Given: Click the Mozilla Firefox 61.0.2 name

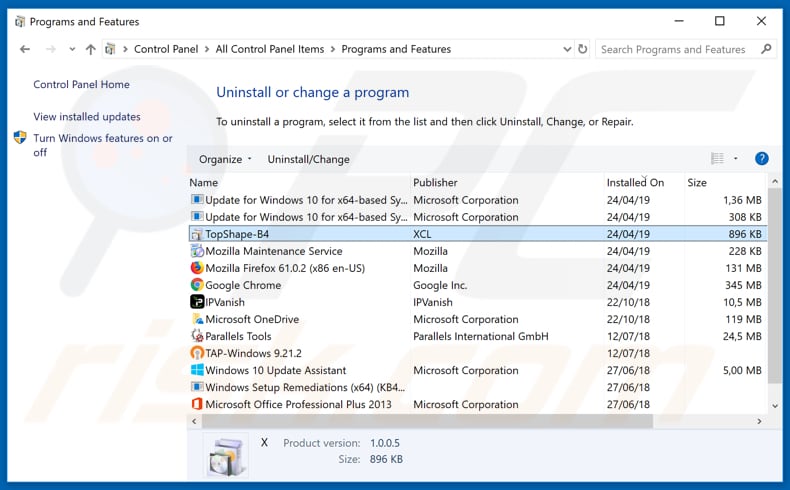Looking at the screenshot, I should click(x=285, y=268).
